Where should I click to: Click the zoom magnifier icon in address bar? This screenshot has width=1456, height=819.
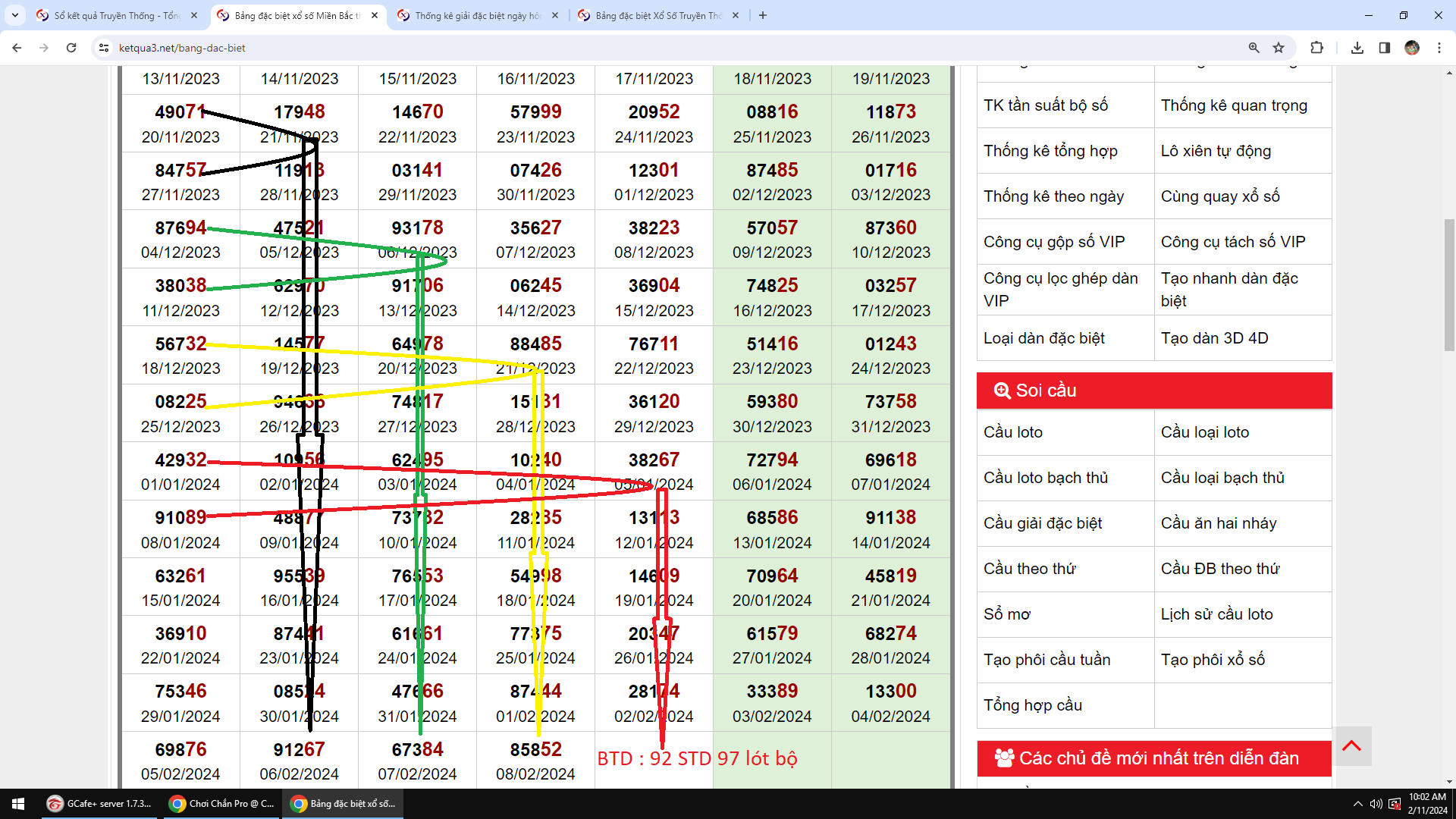(1254, 48)
